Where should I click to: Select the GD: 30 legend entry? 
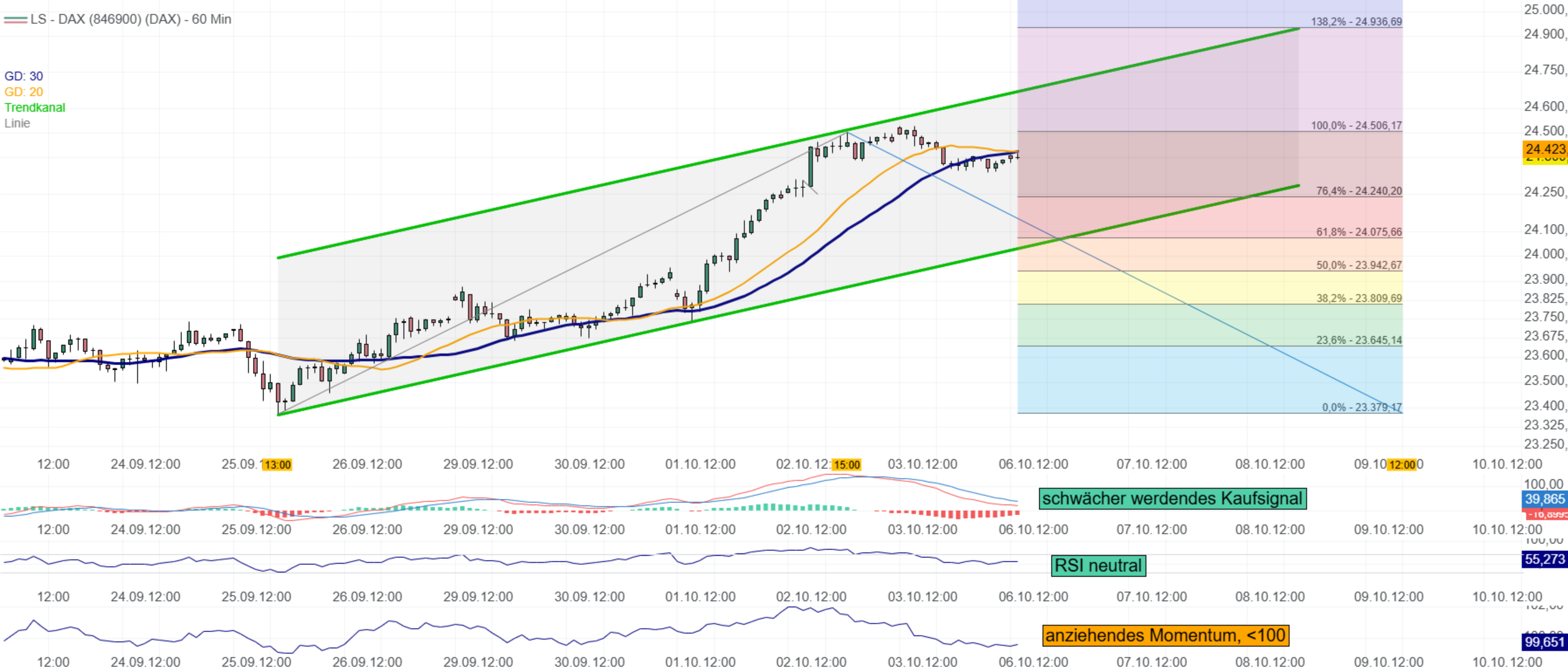[x=24, y=76]
